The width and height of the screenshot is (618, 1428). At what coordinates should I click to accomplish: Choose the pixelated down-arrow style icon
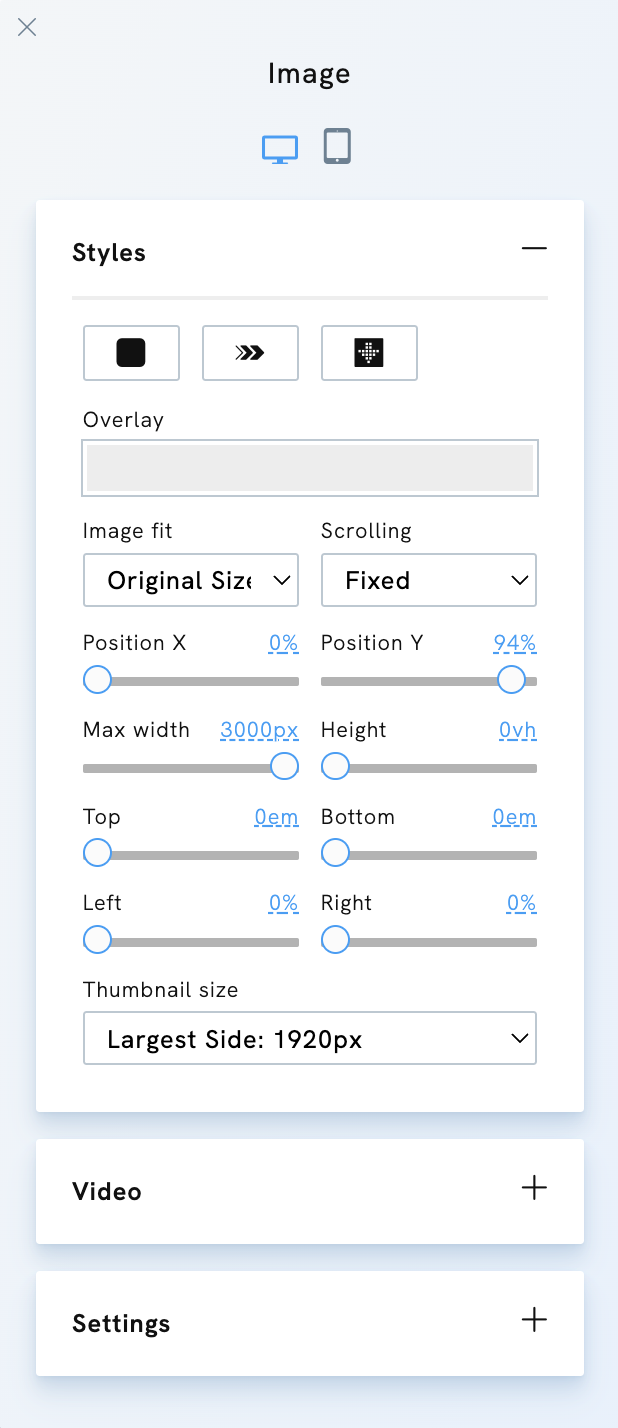coord(369,353)
